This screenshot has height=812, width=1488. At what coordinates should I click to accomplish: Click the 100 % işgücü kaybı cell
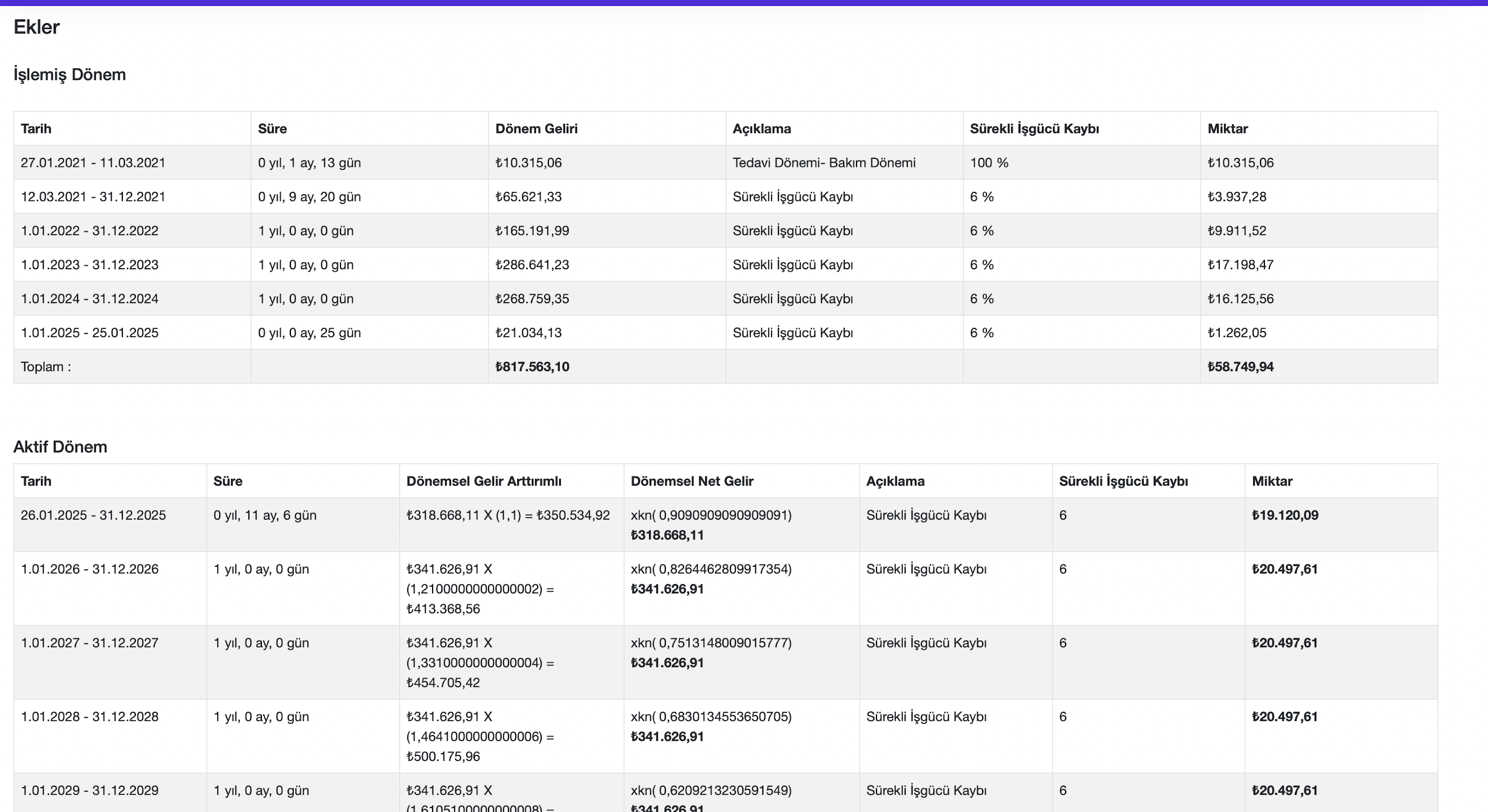(989, 162)
